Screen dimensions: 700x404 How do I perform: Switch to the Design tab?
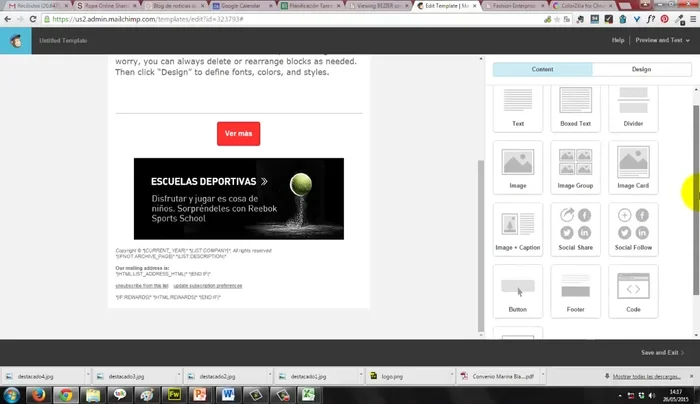(642, 69)
